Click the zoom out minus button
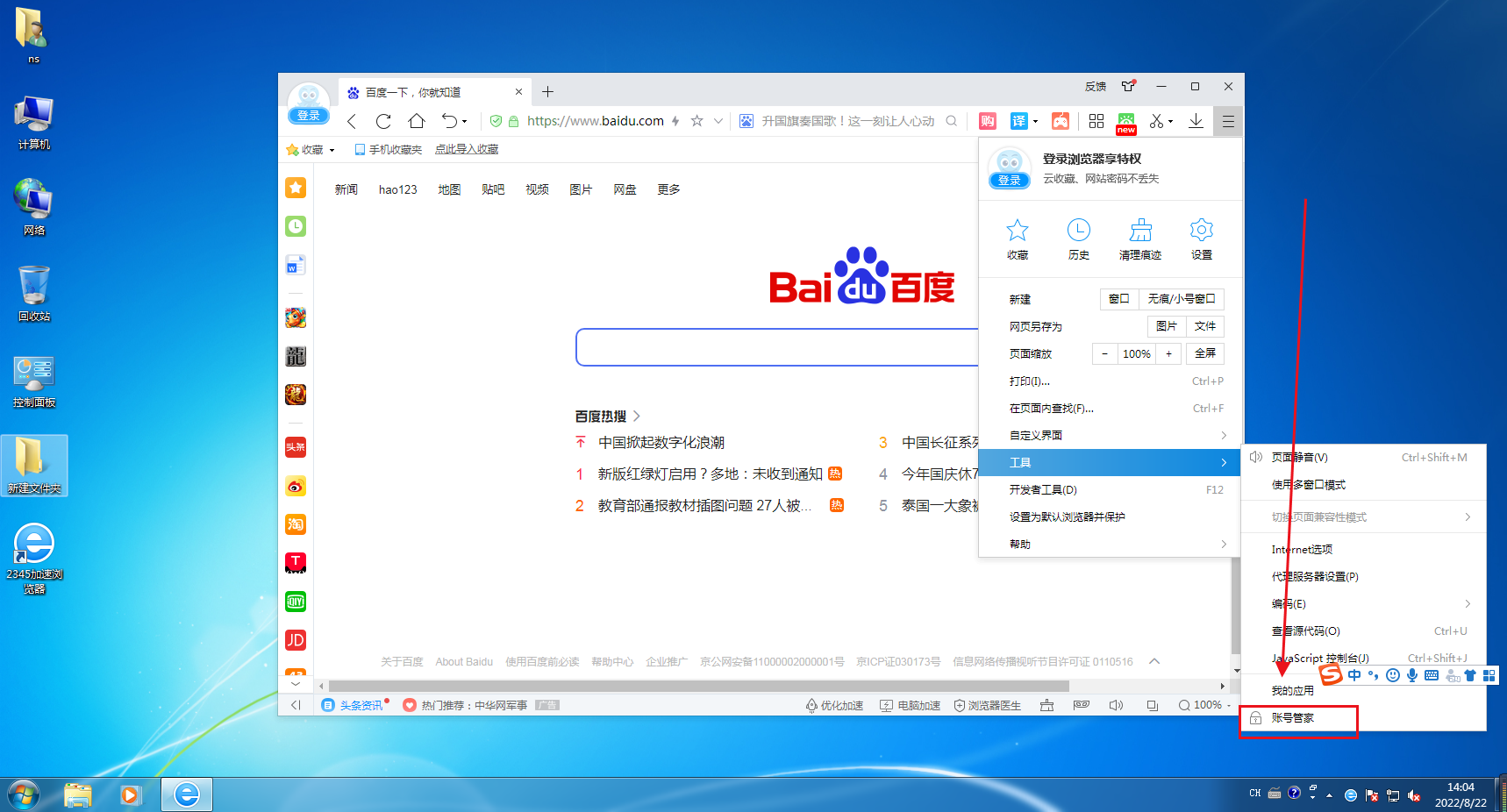Screen dimensions: 1507x812 point(1104,353)
